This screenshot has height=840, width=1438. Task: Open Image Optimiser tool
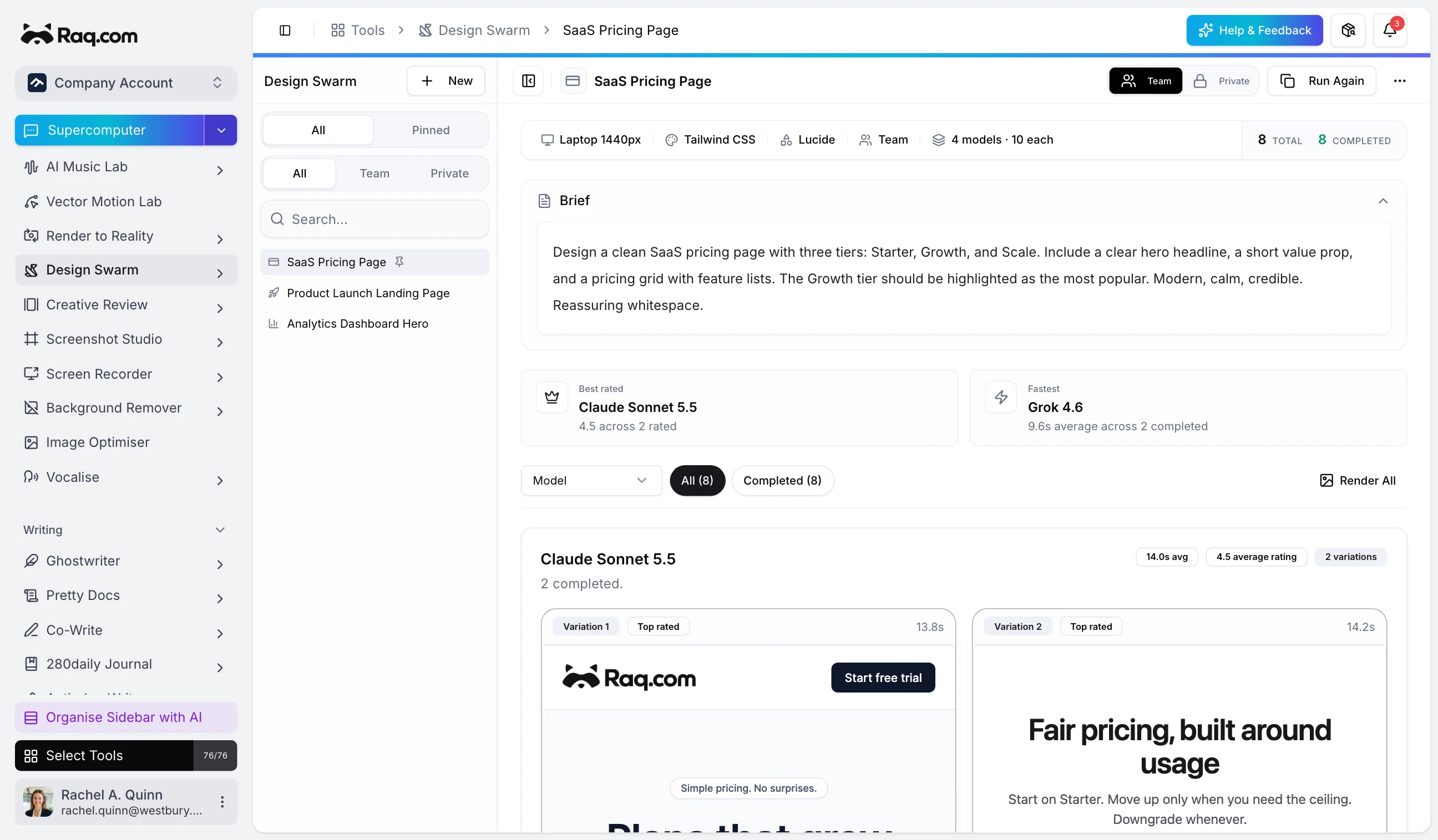pos(124,442)
